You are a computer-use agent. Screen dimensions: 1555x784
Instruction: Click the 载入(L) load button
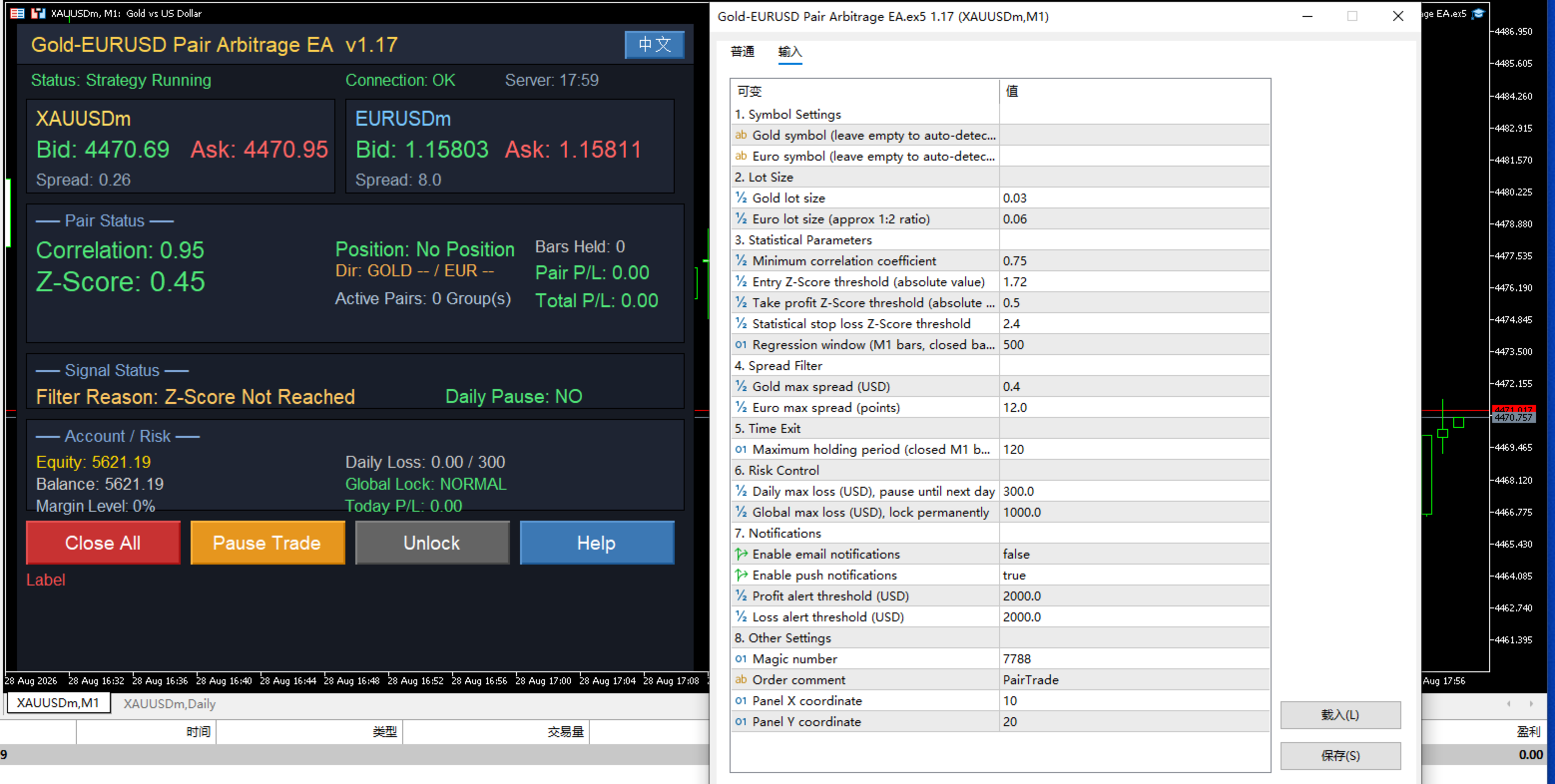point(1340,715)
